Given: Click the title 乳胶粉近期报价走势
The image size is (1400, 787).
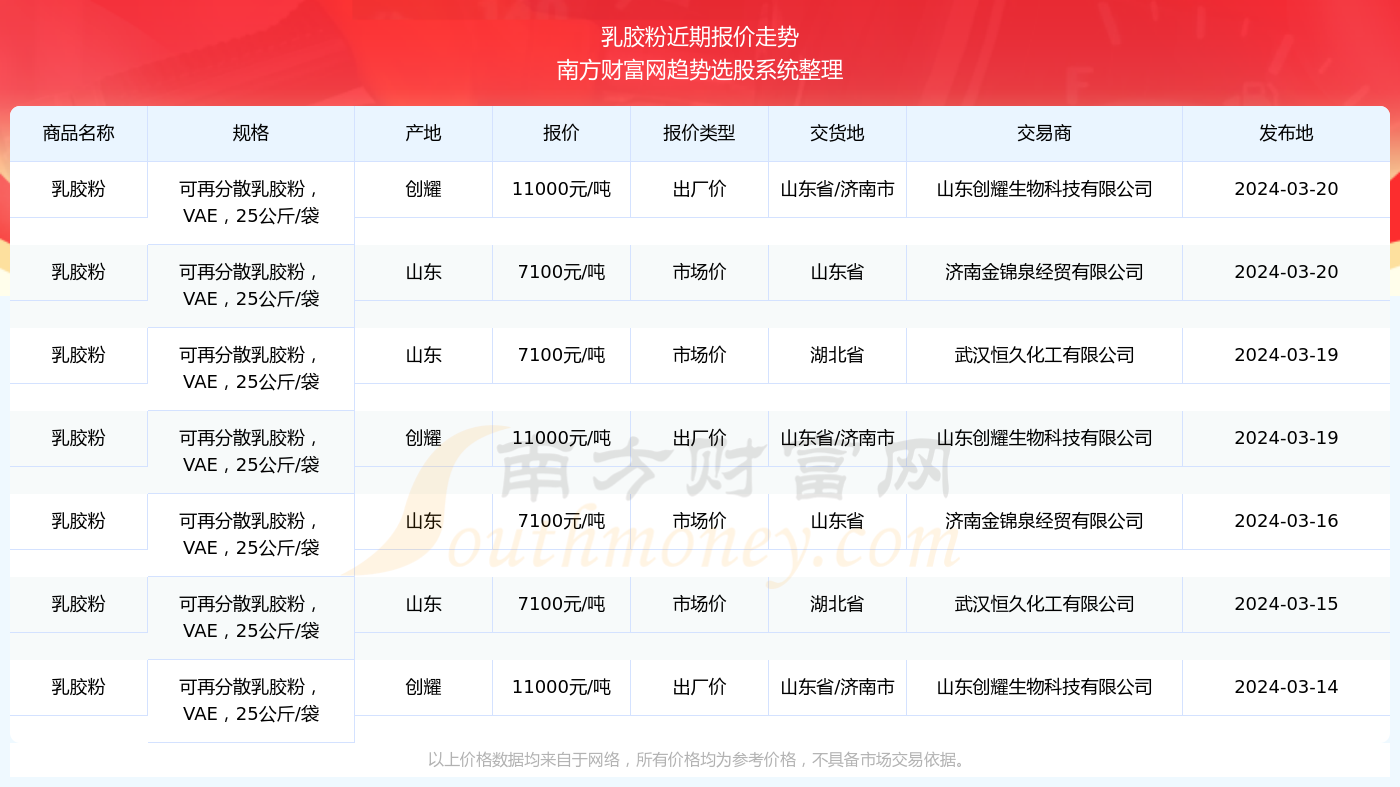Looking at the screenshot, I should click(700, 37).
